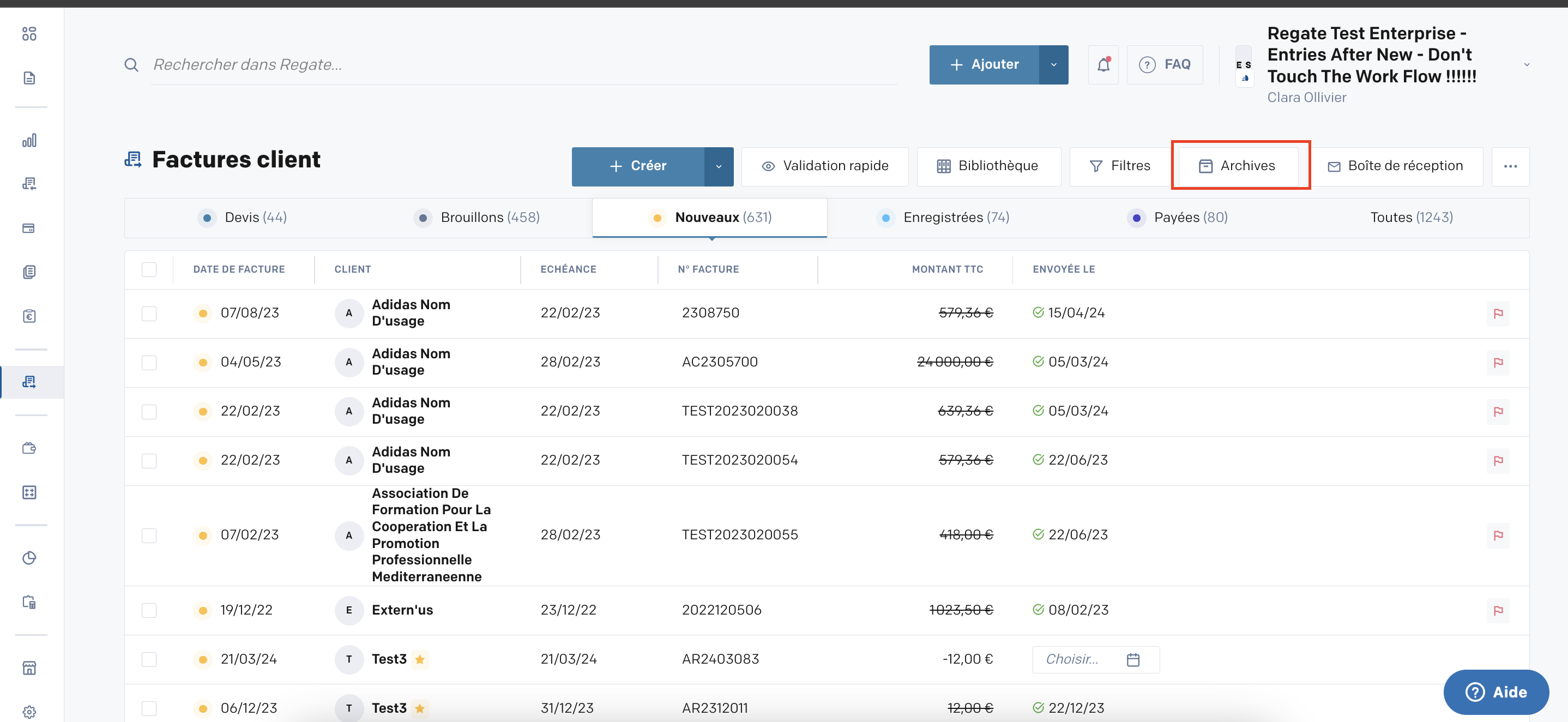The height and width of the screenshot is (722, 1568).
Task: Select the active client invoices sidebar icon
Action: (29, 382)
